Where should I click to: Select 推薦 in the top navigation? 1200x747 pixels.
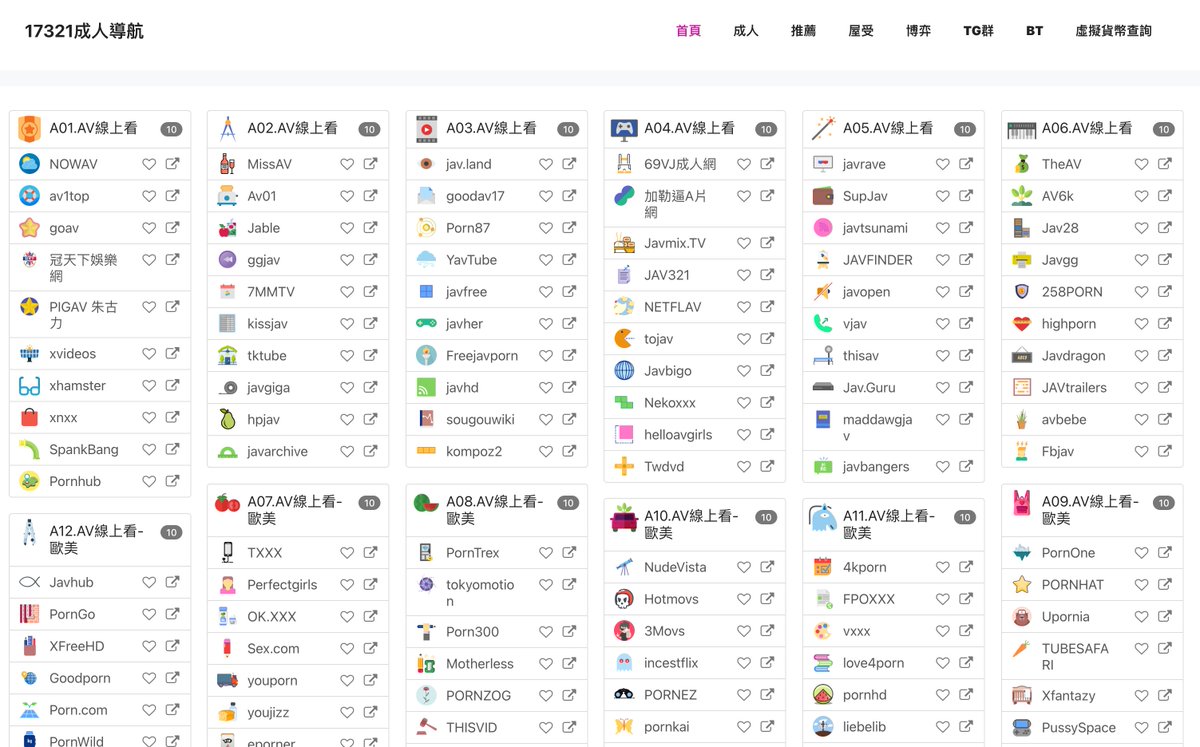point(803,31)
